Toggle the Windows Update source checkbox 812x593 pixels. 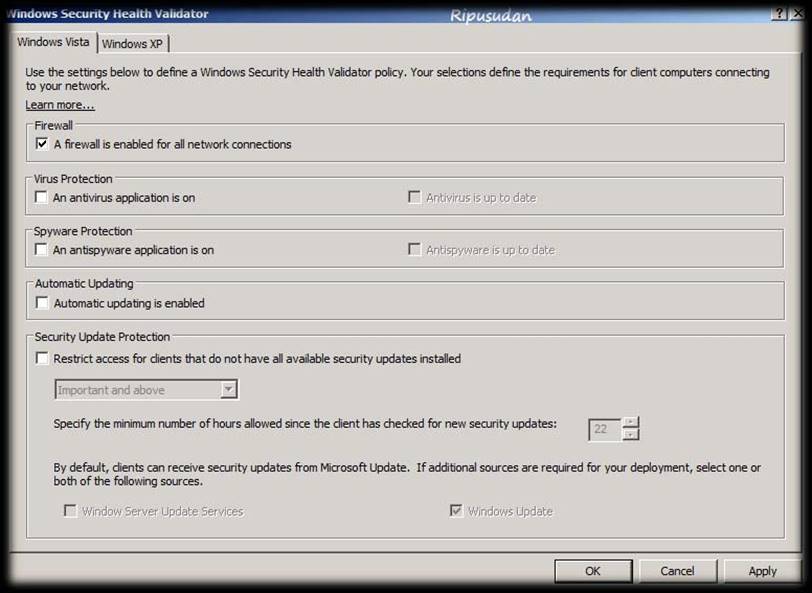tap(456, 511)
